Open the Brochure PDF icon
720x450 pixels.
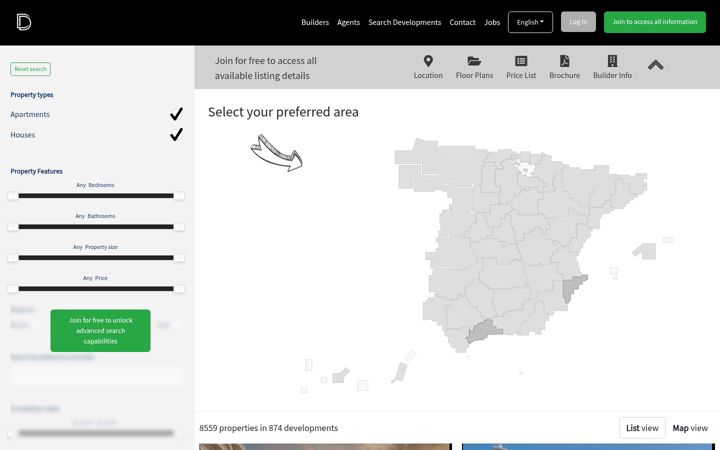pos(564,61)
